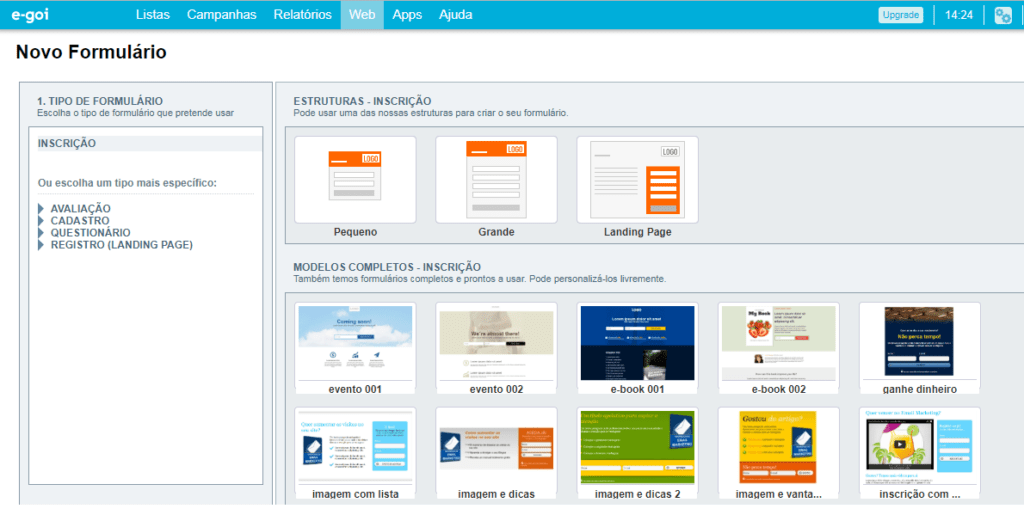The width and height of the screenshot is (1024, 515).
Task: Click the Grande caption
Action: [496, 232]
